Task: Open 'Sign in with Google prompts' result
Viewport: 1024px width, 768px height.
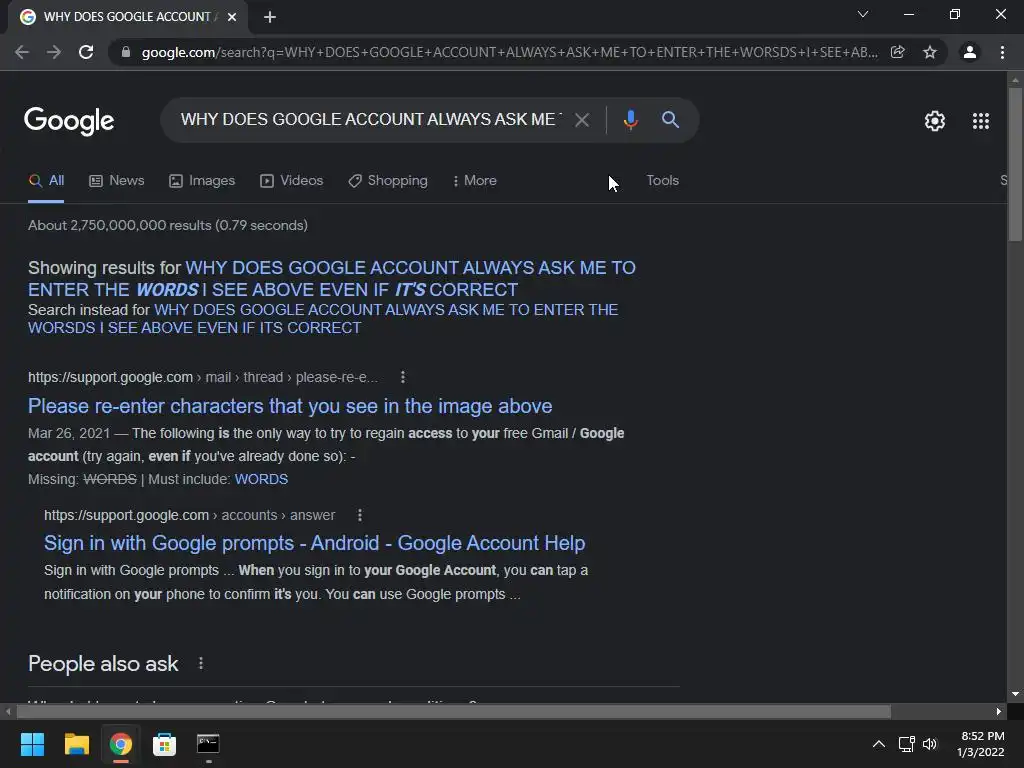Action: point(314,543)
